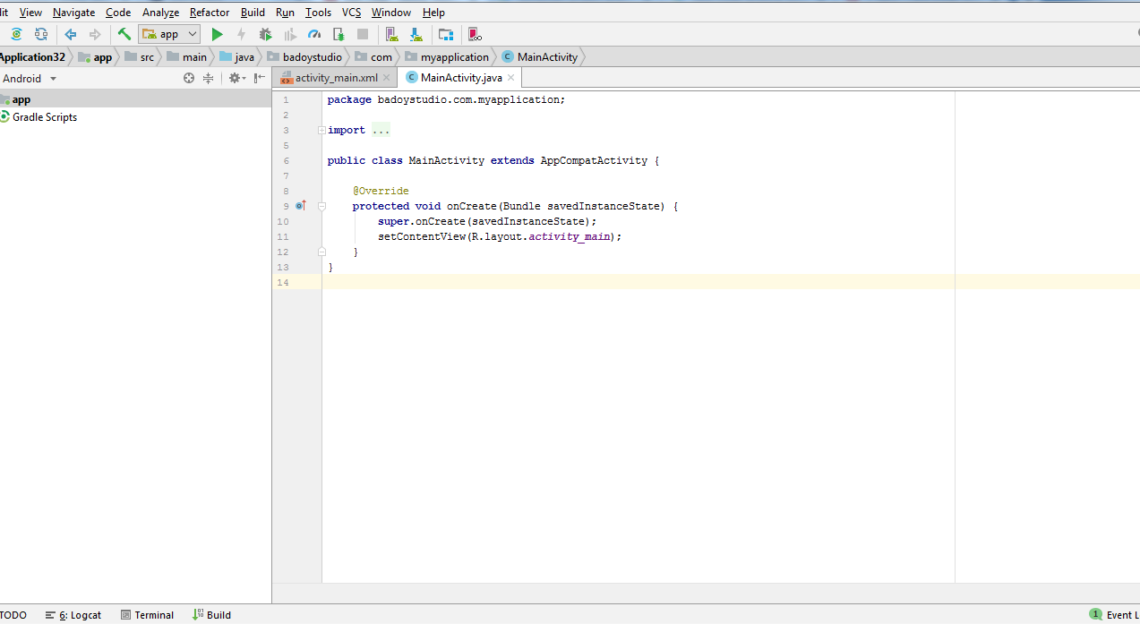Image resolution: width=1140 pixels, height=624 pixels.
Task: Open AVD Manager from the toolbar
Action: (391, 34)
